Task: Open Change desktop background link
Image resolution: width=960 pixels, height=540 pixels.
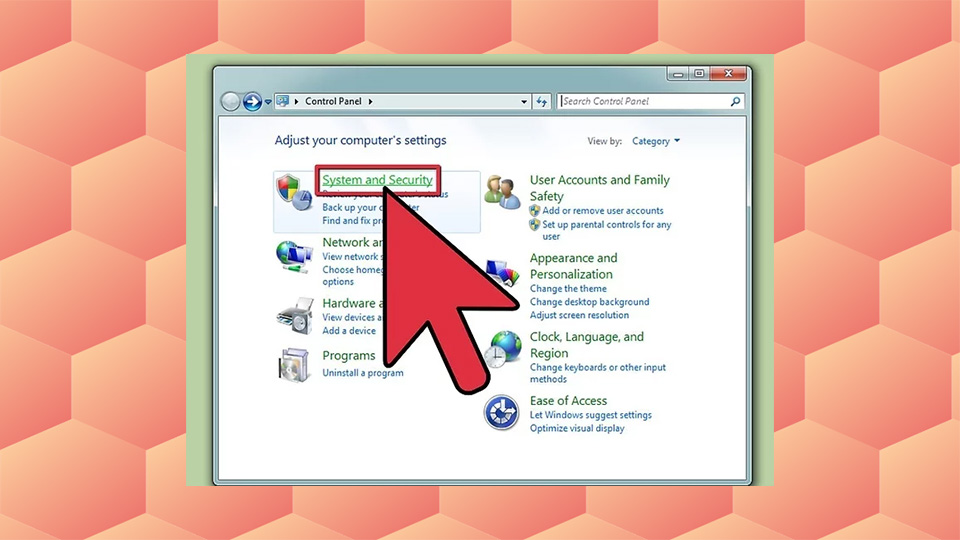Action: tap(590, 302)
